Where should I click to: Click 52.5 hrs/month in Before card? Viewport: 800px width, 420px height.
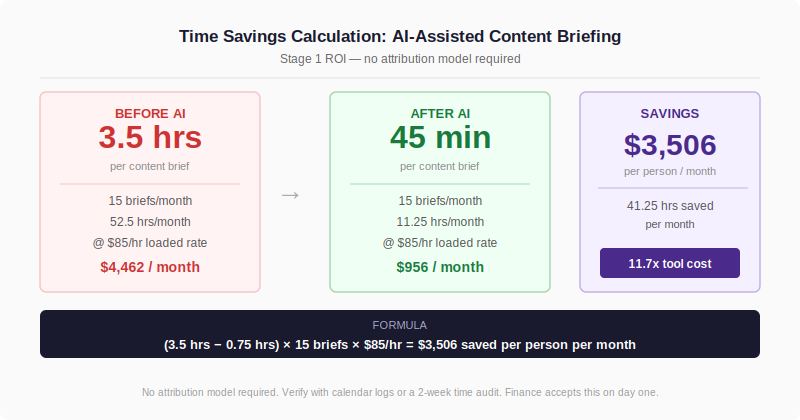[x=150, y=221]
